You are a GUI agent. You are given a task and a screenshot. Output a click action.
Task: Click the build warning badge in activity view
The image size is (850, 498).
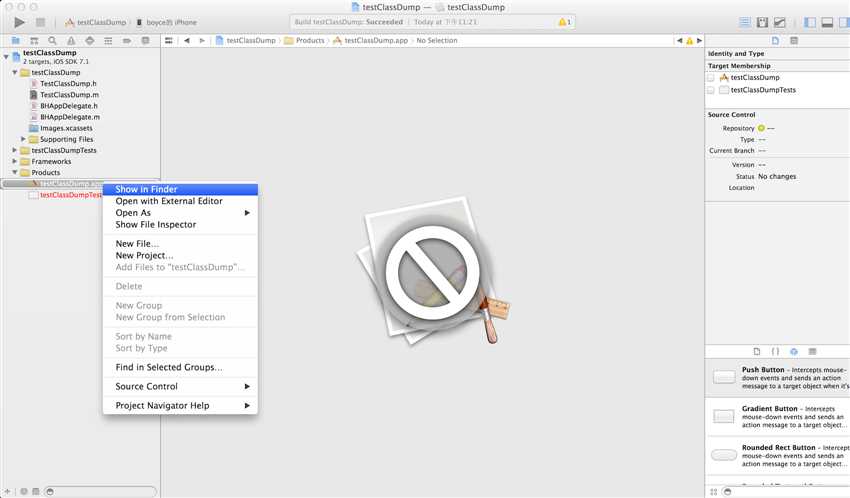[564, 22]
